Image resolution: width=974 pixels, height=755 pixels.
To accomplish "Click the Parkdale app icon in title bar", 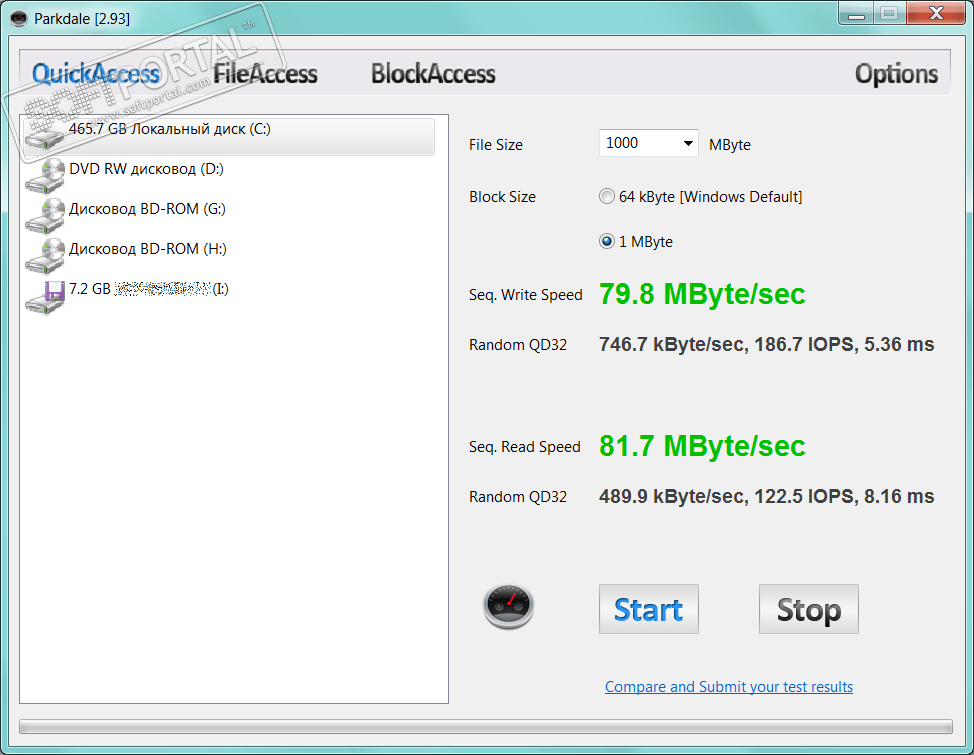I will (x=19, y=19).
